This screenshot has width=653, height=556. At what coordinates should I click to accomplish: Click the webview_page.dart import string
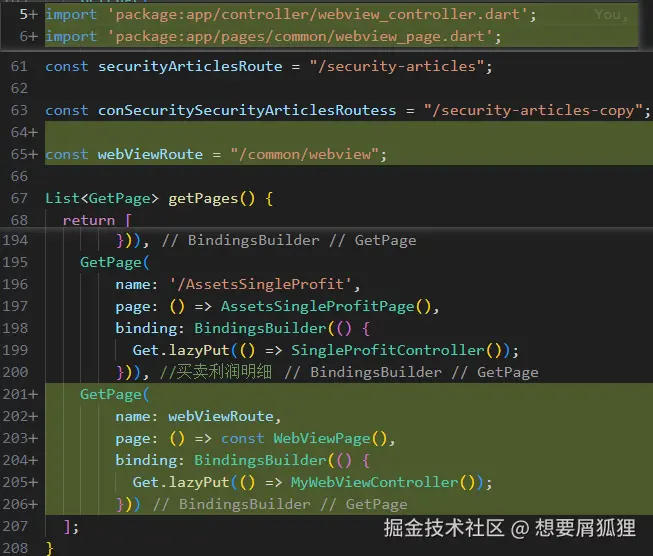coord(301,37)
